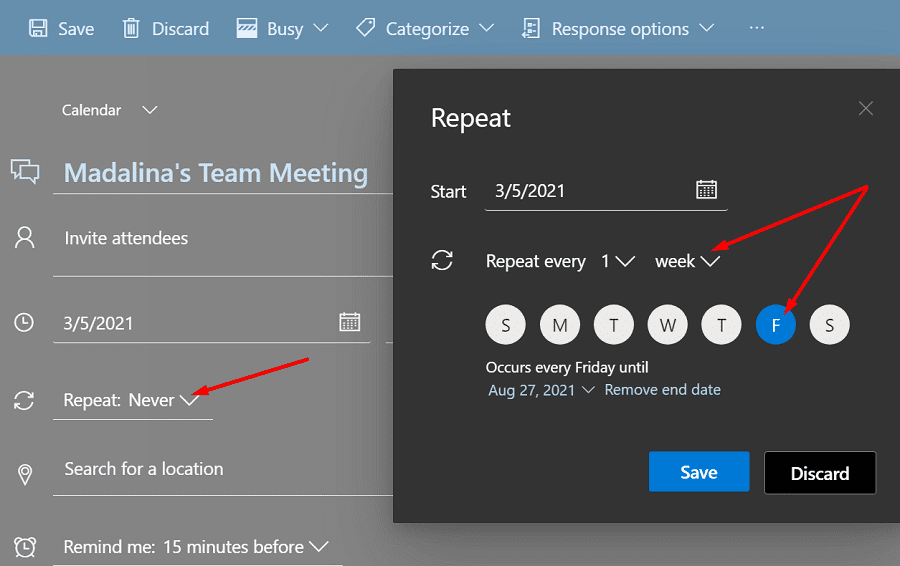Click the Discard trash can icon
The height and width of the screenshot is (566, 900).
pyautogui.click(x=131, y=28)
